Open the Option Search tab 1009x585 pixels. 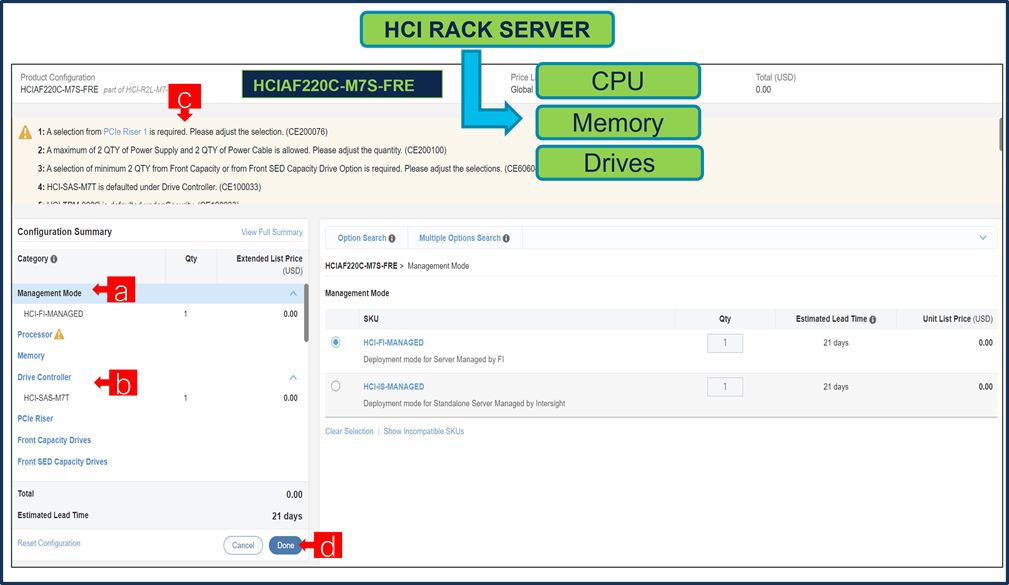click(x=362, y=238)
